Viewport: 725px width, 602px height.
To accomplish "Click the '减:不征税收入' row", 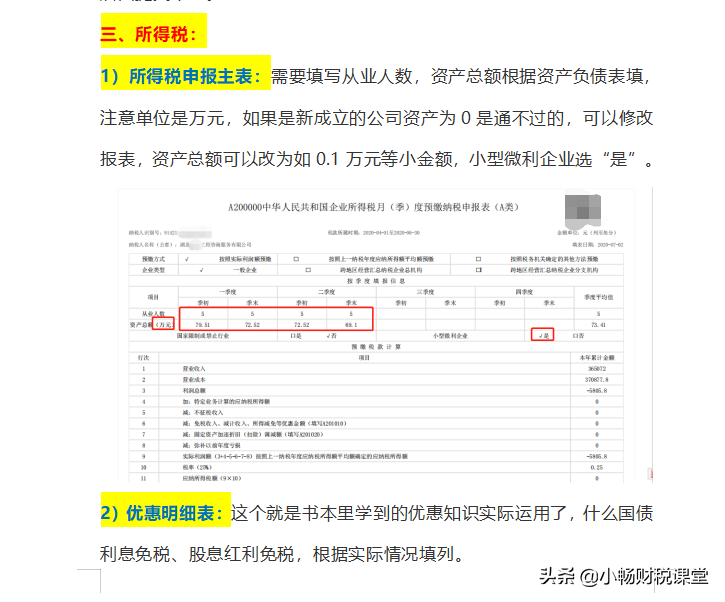I will (x=376, y=413).
